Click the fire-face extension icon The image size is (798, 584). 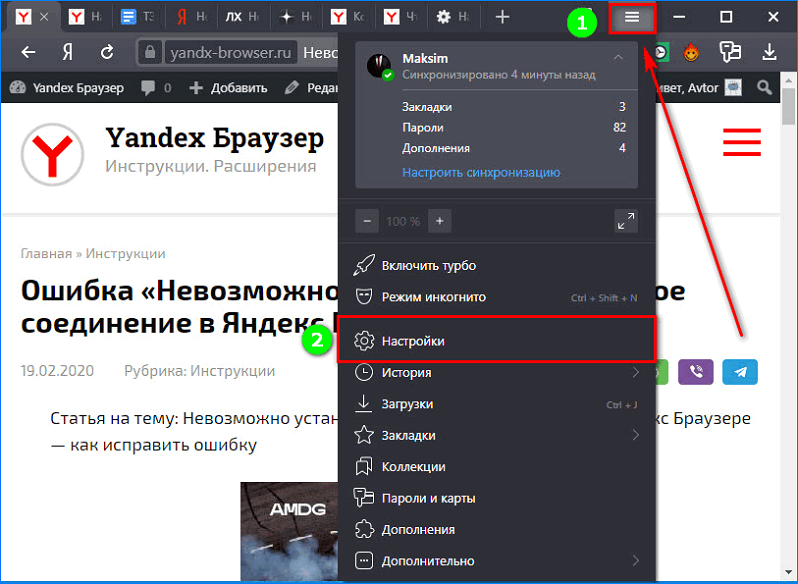691,52
